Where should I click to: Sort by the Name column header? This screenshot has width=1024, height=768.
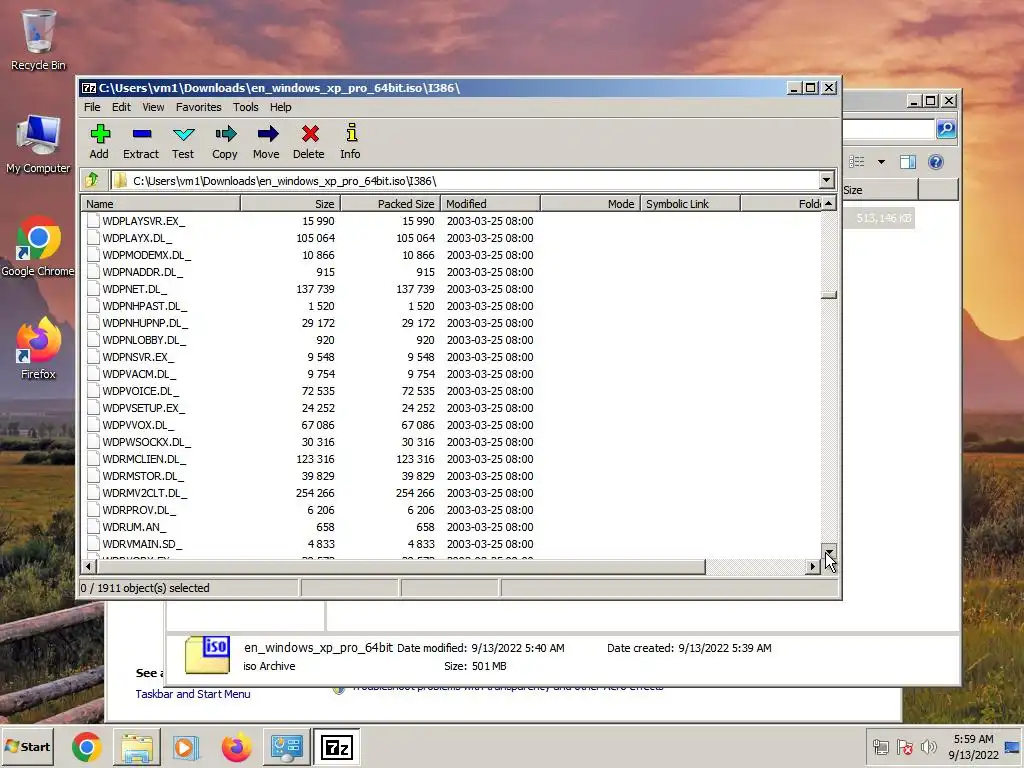tap(161, 204)
